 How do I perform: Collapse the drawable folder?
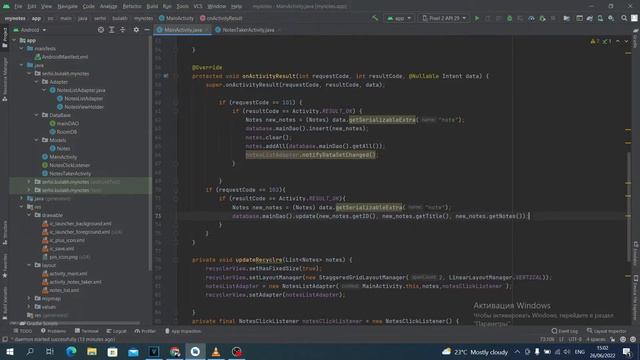29,215
